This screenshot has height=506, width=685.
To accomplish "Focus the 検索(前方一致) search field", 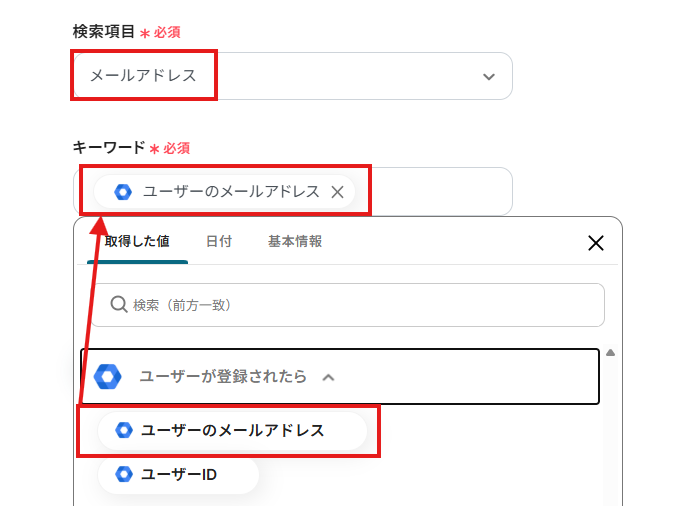I will [360, 305].
